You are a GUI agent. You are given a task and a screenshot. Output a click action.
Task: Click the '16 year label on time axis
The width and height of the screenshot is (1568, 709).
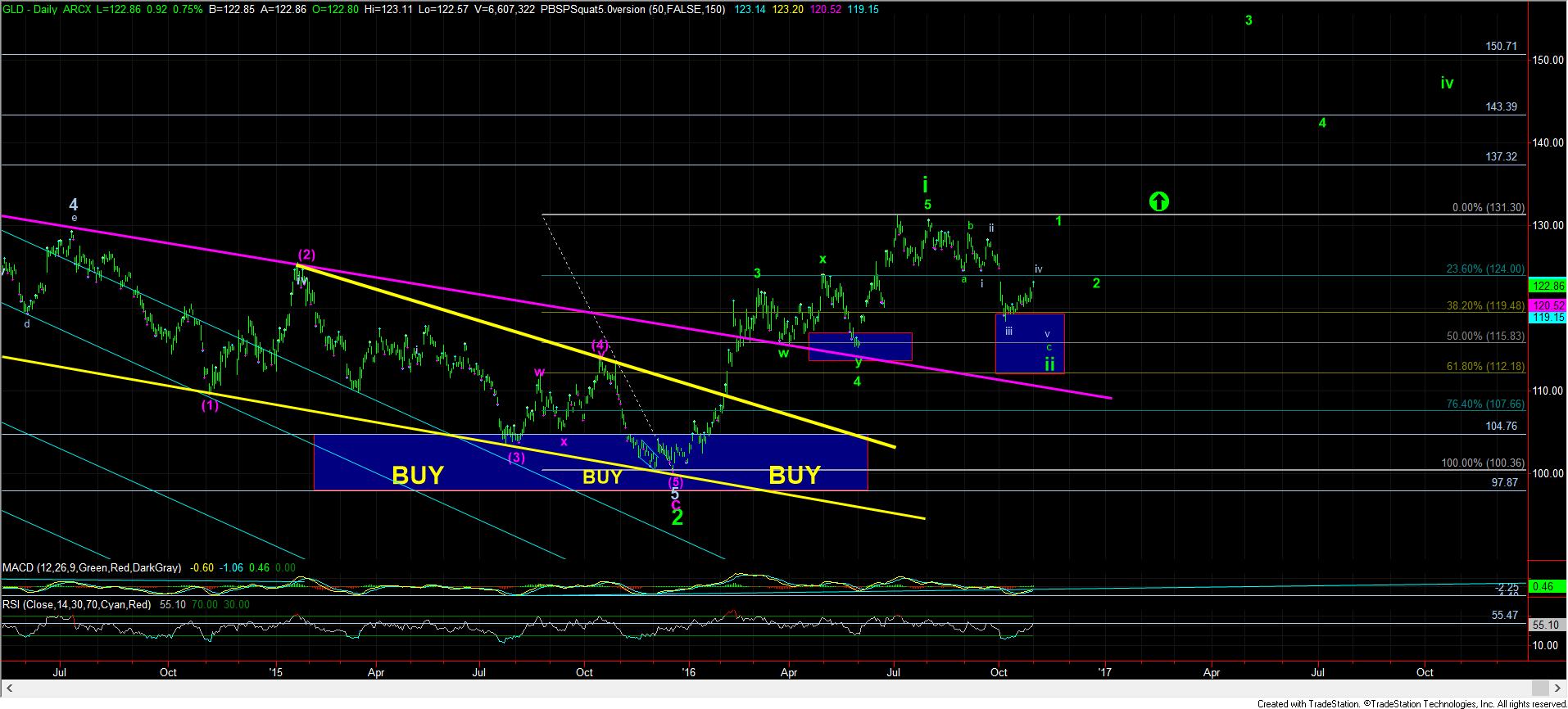[689, 672]
